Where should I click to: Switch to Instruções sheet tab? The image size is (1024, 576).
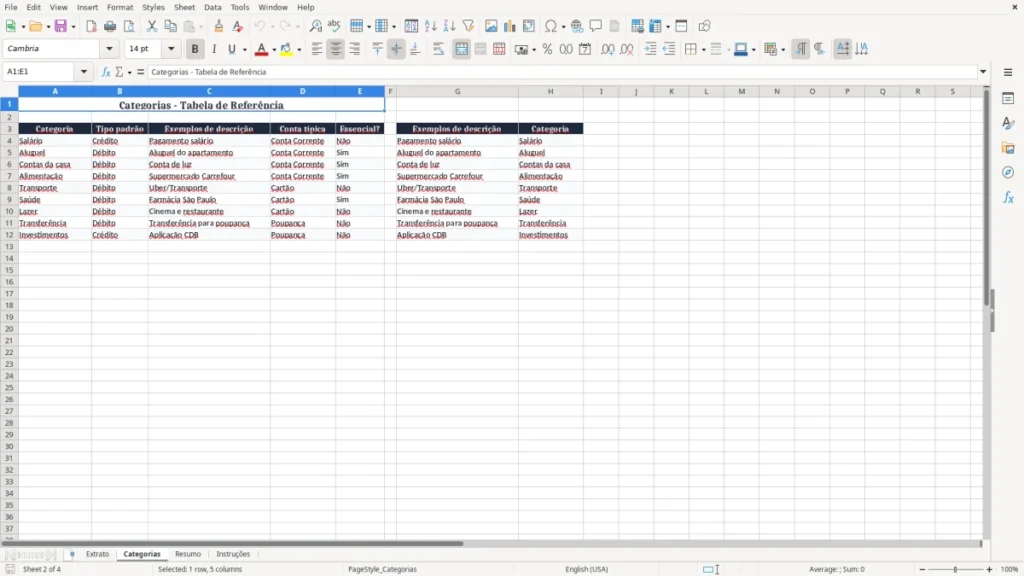[x=233, y=554]
